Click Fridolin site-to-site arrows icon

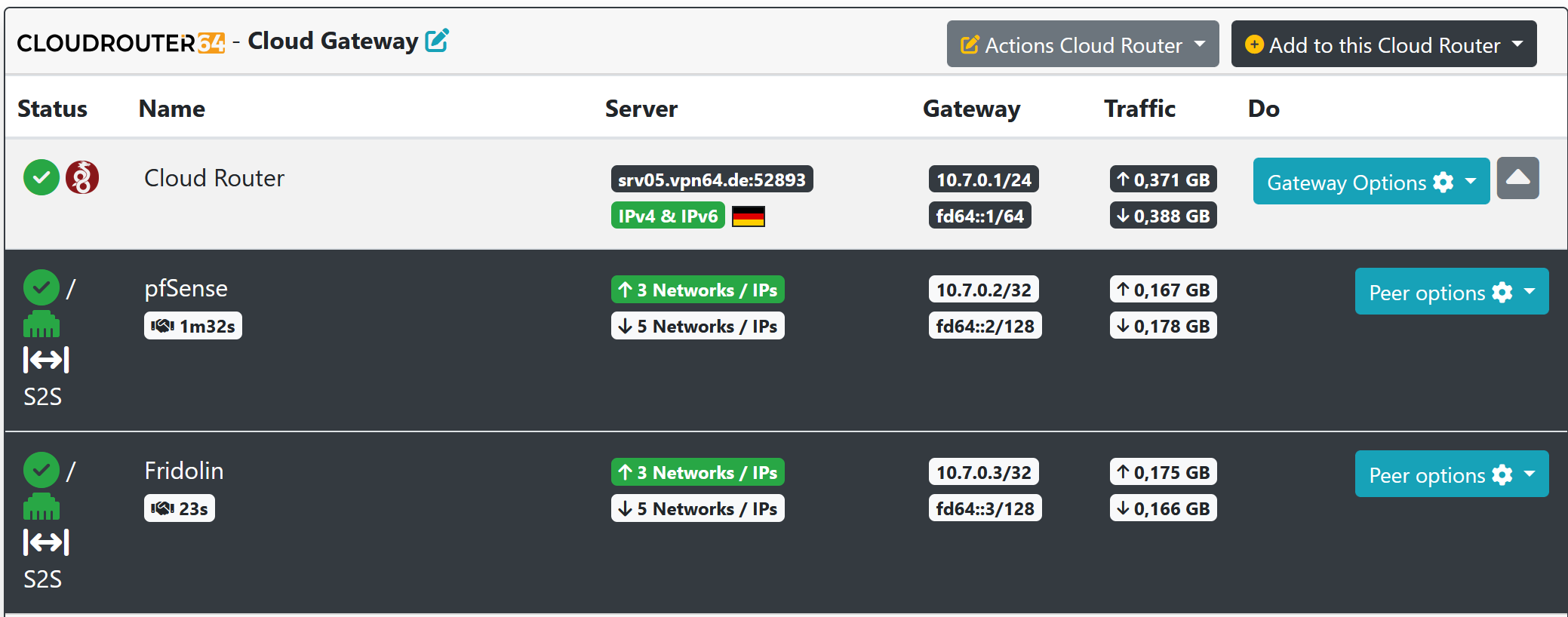pyautogui.click(x=46, y=542)
